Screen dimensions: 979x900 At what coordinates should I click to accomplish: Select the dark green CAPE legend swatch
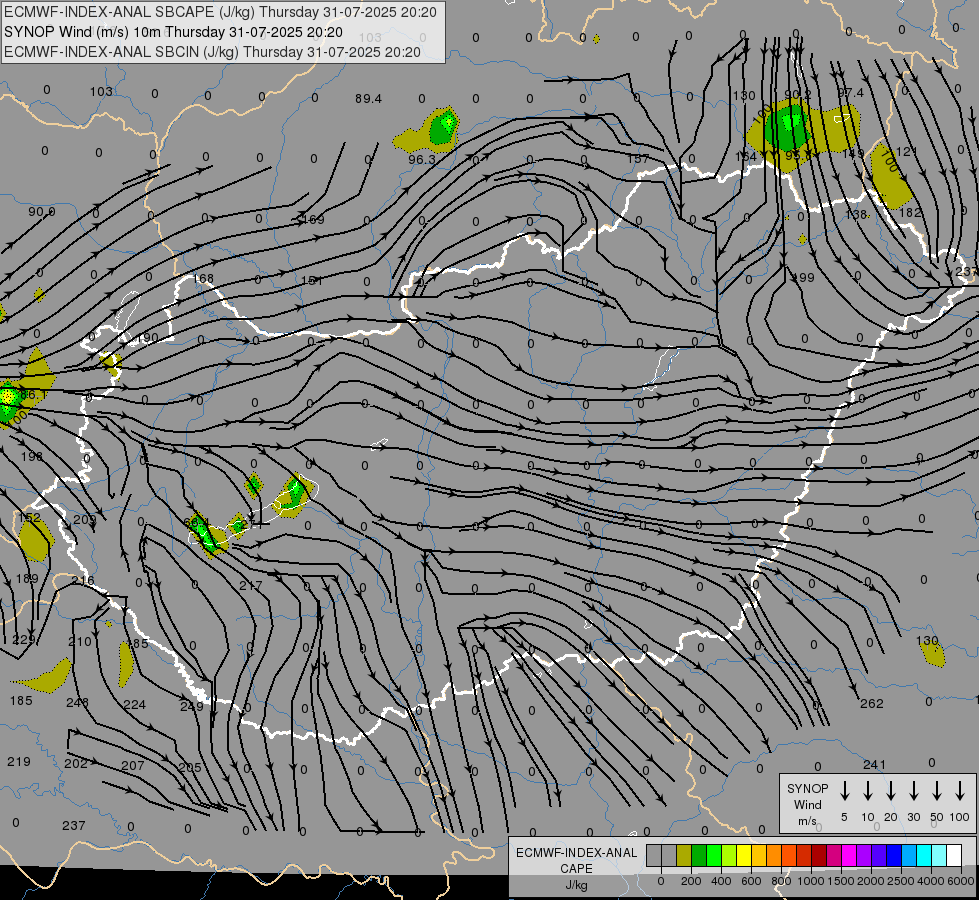[x=699, y=856]
